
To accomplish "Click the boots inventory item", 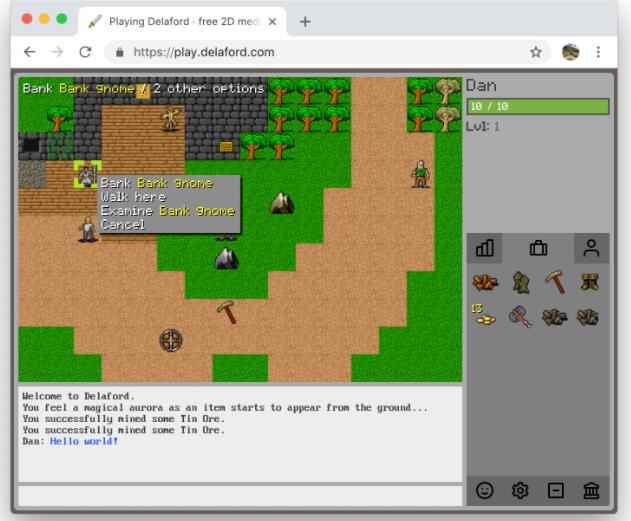I will [590, 283].
